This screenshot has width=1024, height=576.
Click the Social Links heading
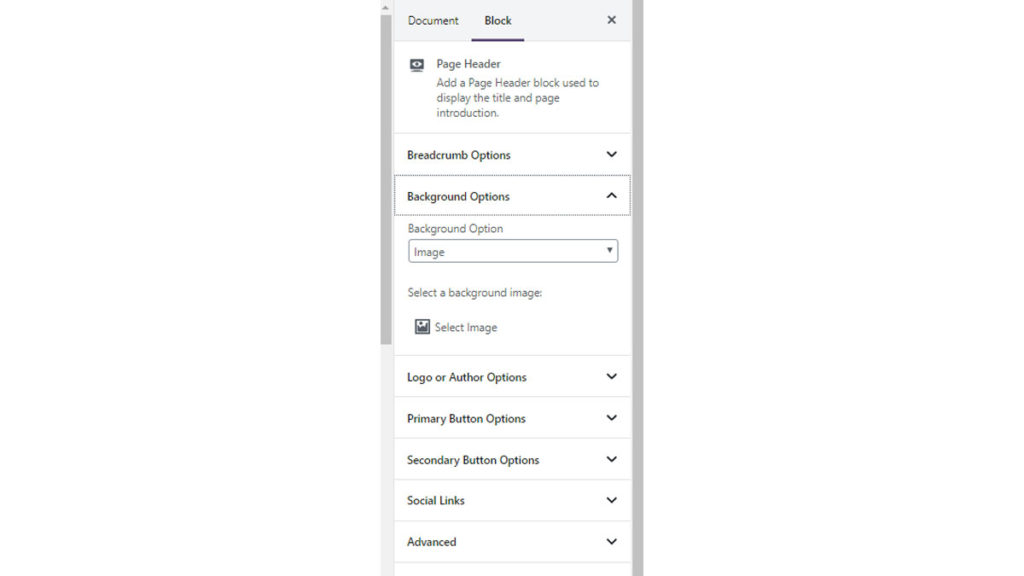point(436,500)
